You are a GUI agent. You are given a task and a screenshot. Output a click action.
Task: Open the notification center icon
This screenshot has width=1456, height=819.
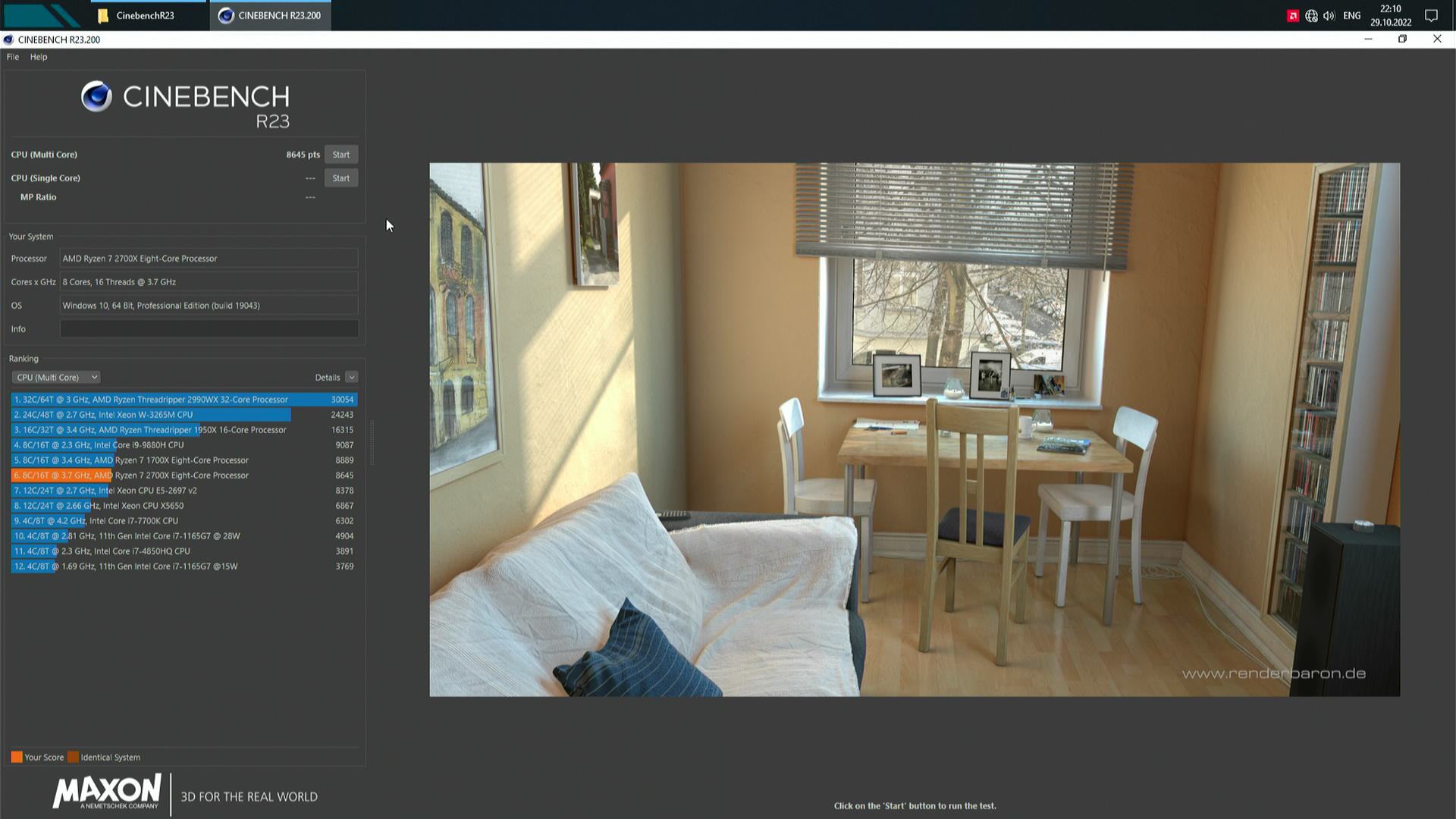point(1431,16)
